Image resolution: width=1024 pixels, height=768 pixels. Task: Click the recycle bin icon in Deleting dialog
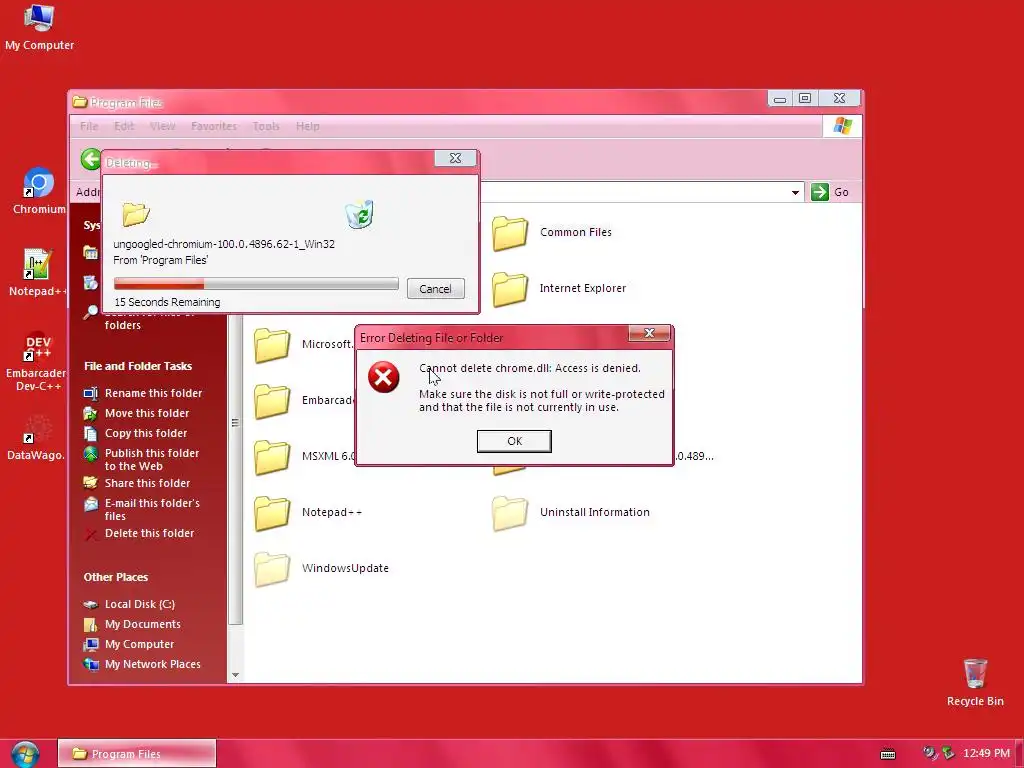click(x=359, y=214)
